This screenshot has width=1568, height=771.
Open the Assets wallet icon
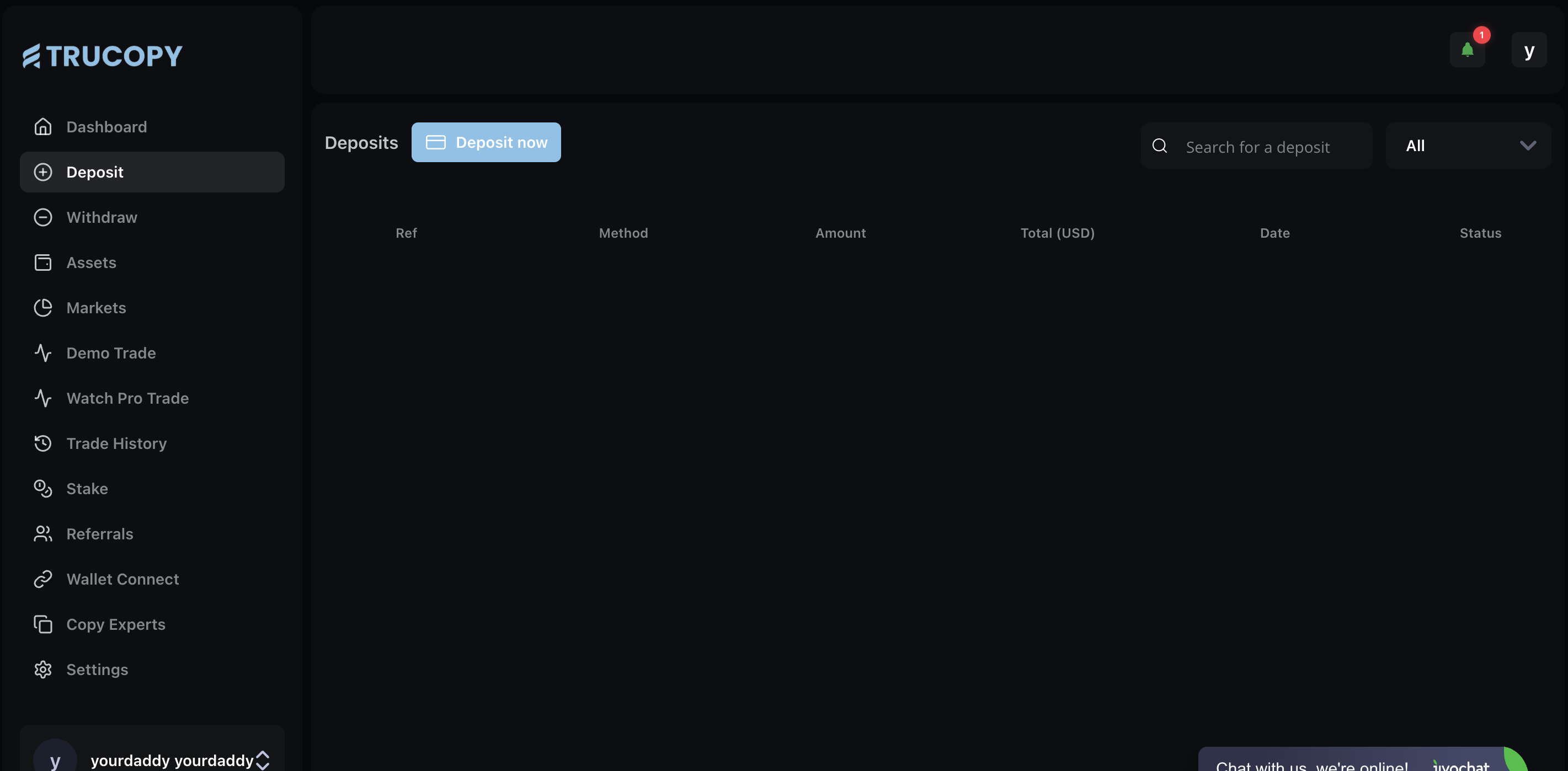[x=42, y=263]
